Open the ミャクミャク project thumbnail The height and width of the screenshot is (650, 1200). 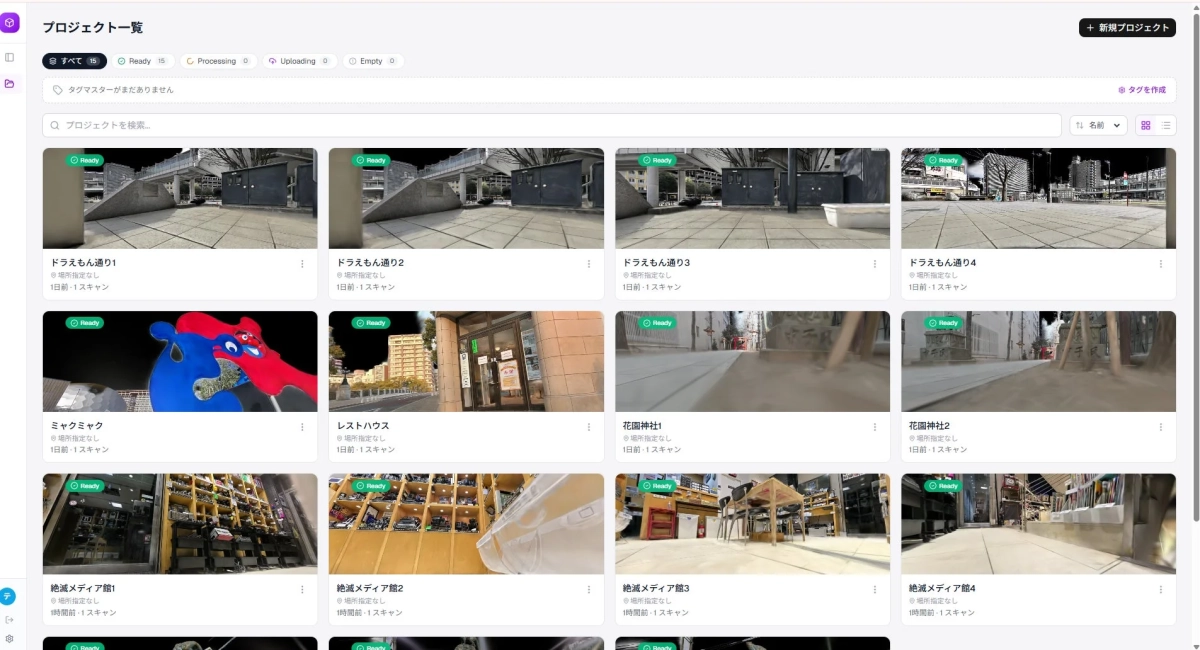180,361
